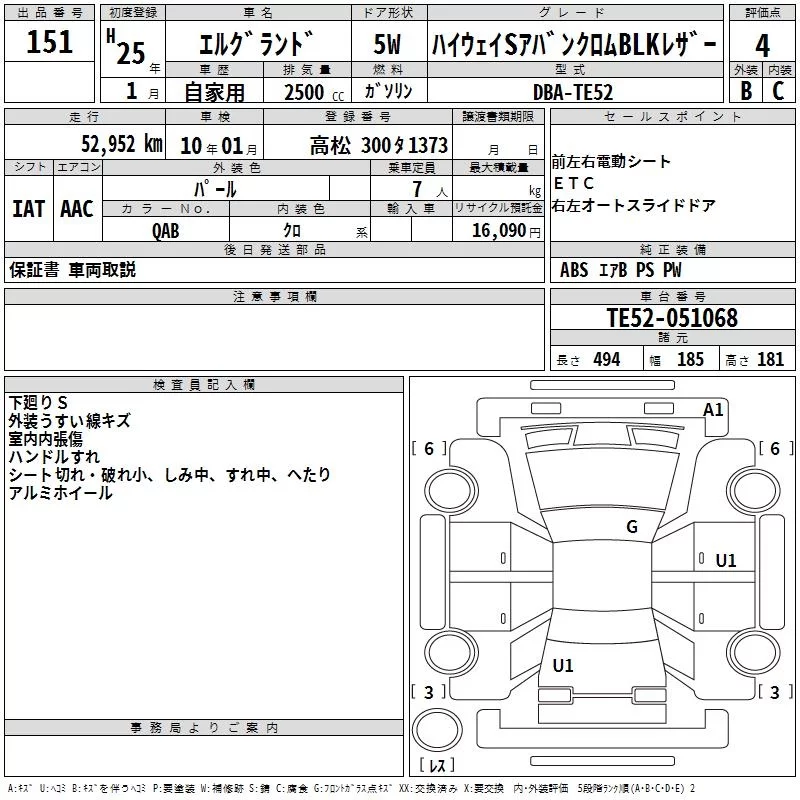
Task: Click the air conditioner code AAC
Action: [x=77, y=209]
